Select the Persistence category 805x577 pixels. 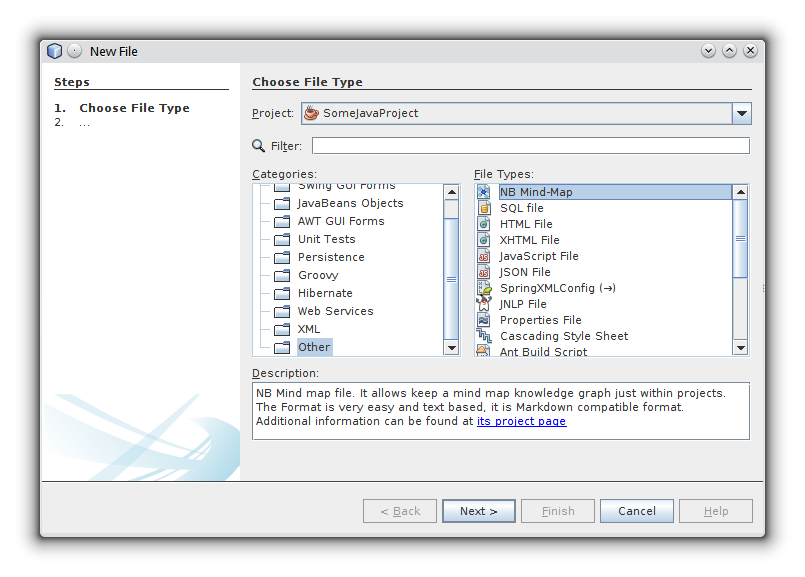point(331,257)
